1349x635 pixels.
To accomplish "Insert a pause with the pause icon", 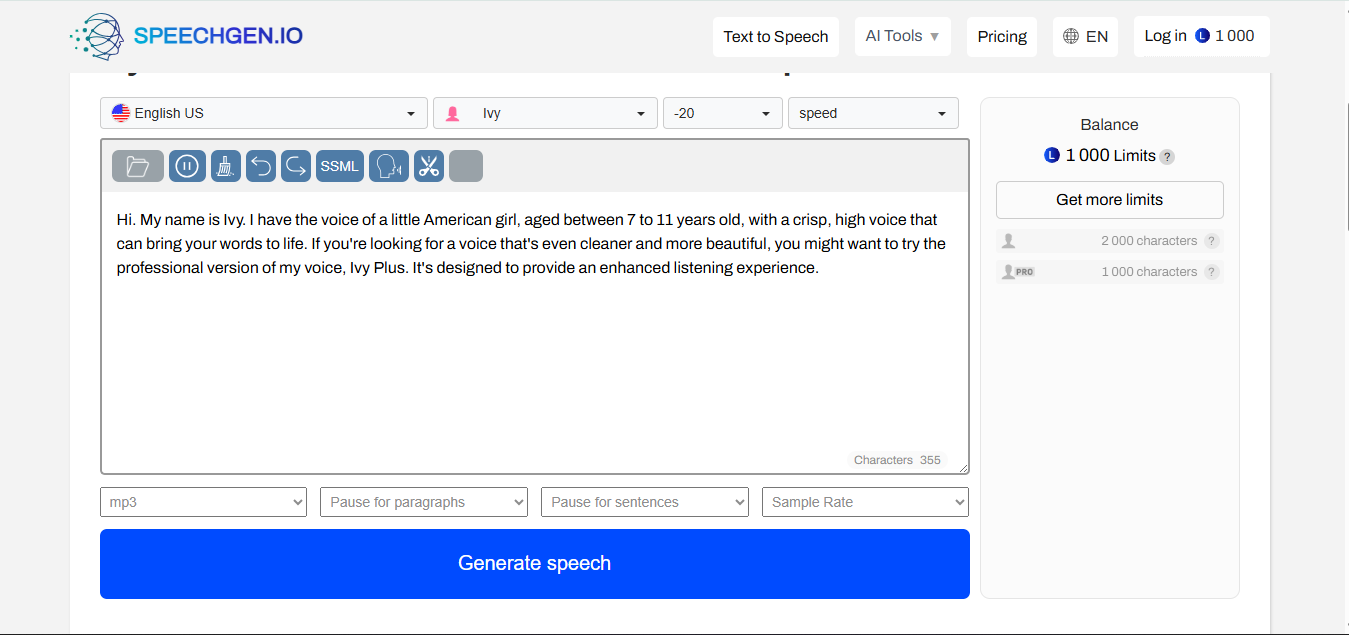I will tap(186, 166).
